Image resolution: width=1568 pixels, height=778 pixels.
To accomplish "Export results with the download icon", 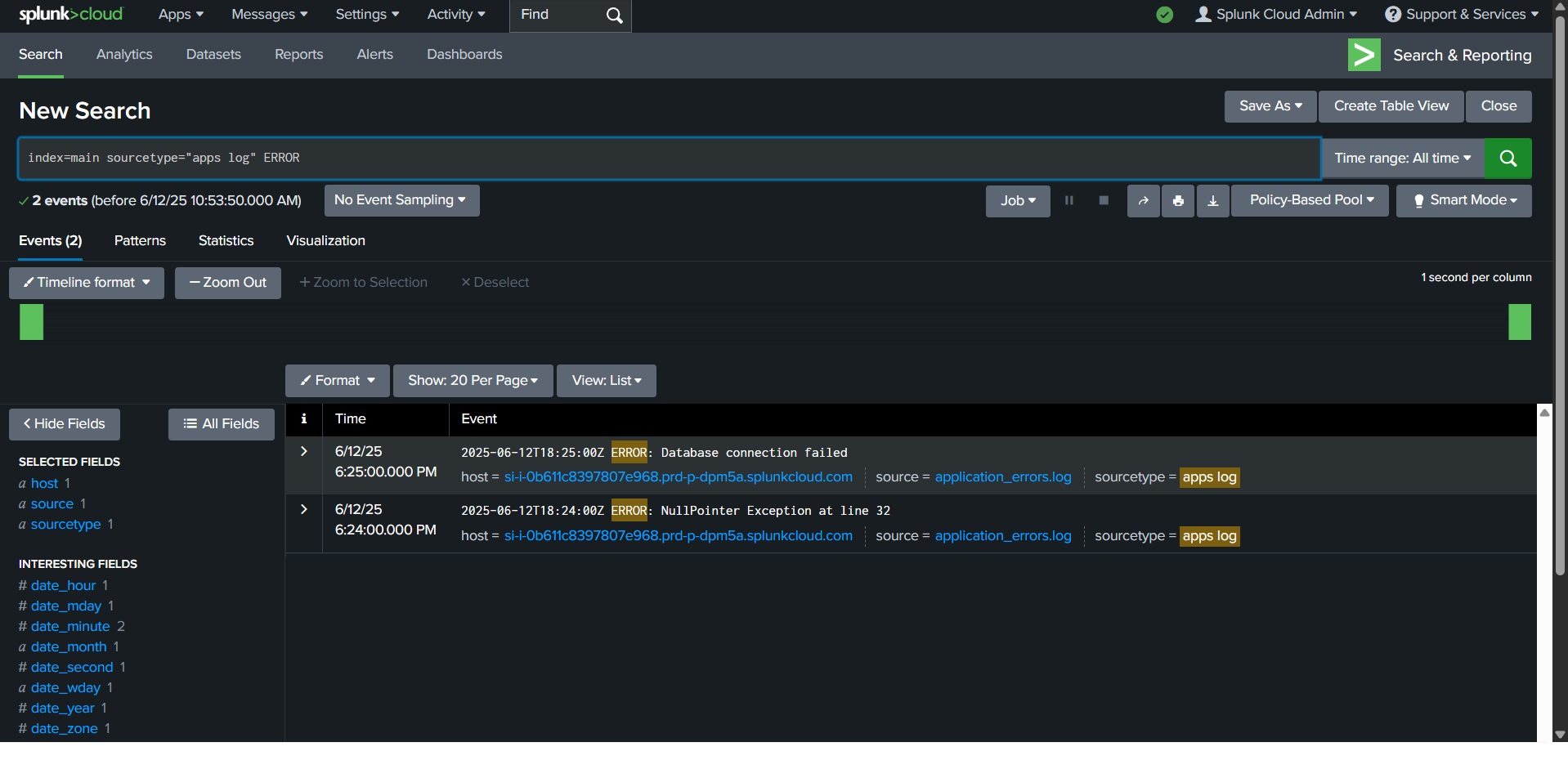I will [1213, 201].
